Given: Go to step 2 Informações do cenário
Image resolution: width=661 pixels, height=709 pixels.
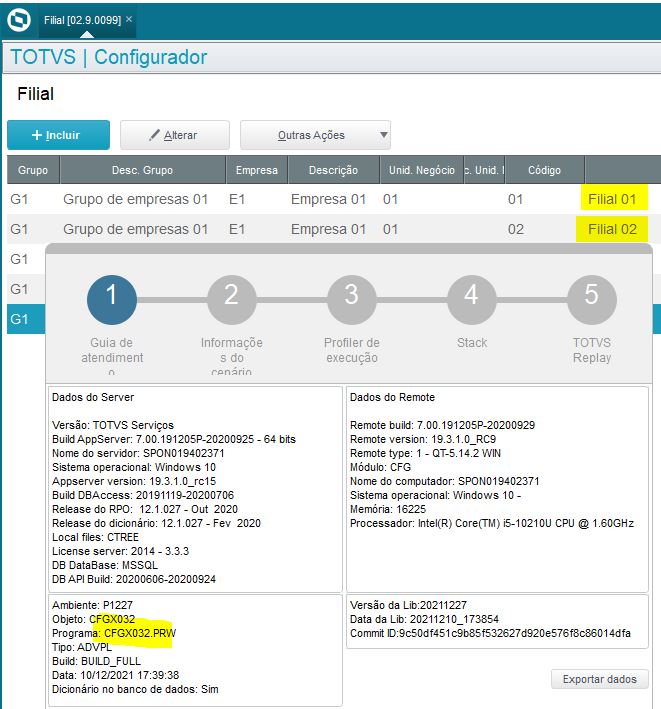Looking at the screenshot, I should [231, 300].
